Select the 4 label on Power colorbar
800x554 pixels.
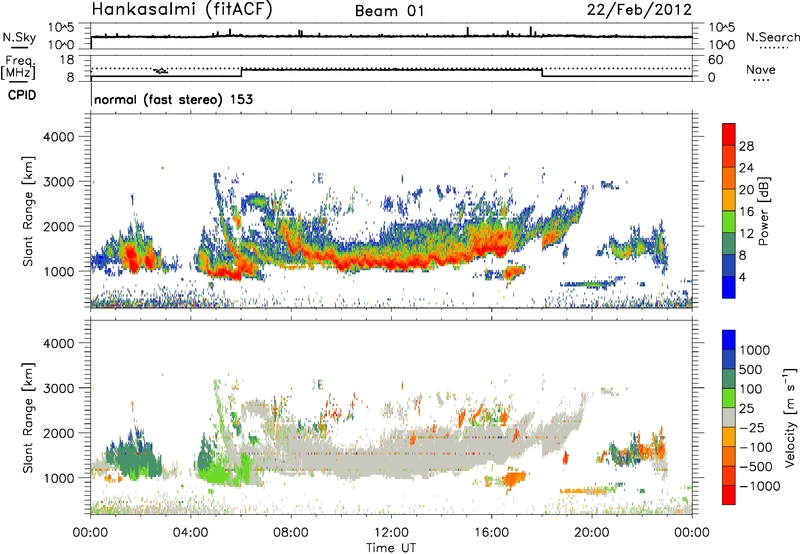point(743,277)
